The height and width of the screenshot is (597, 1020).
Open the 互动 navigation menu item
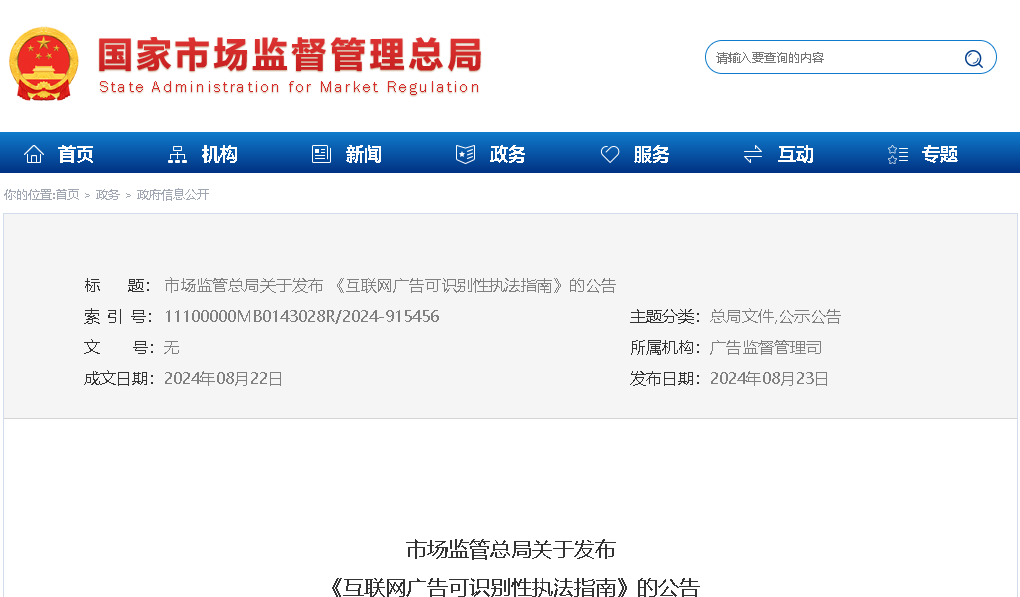pos(796,154)
